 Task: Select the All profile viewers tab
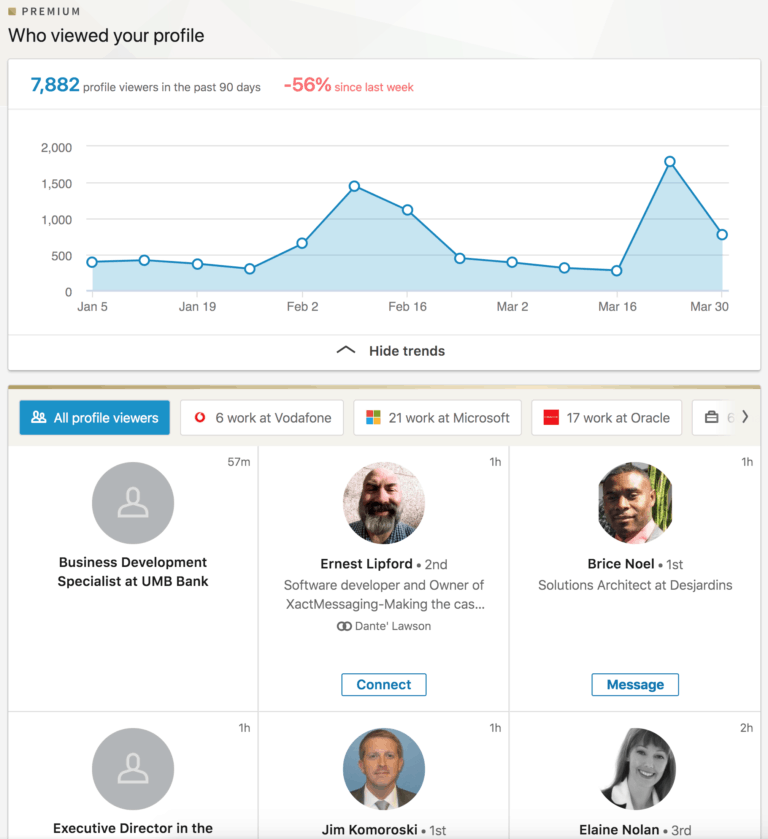point(95,417)
